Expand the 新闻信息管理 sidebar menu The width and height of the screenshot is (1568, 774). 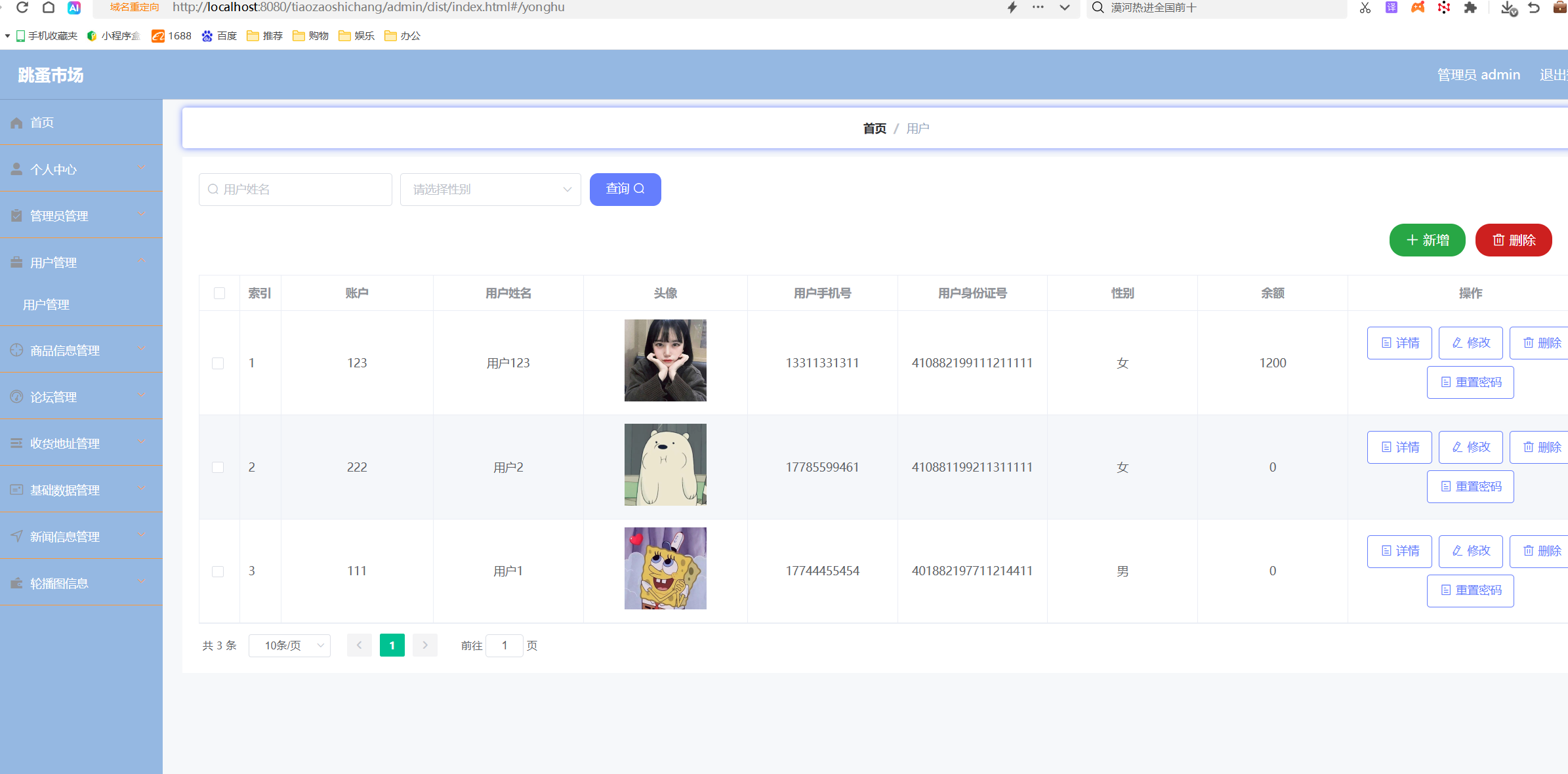click(81, 537)
